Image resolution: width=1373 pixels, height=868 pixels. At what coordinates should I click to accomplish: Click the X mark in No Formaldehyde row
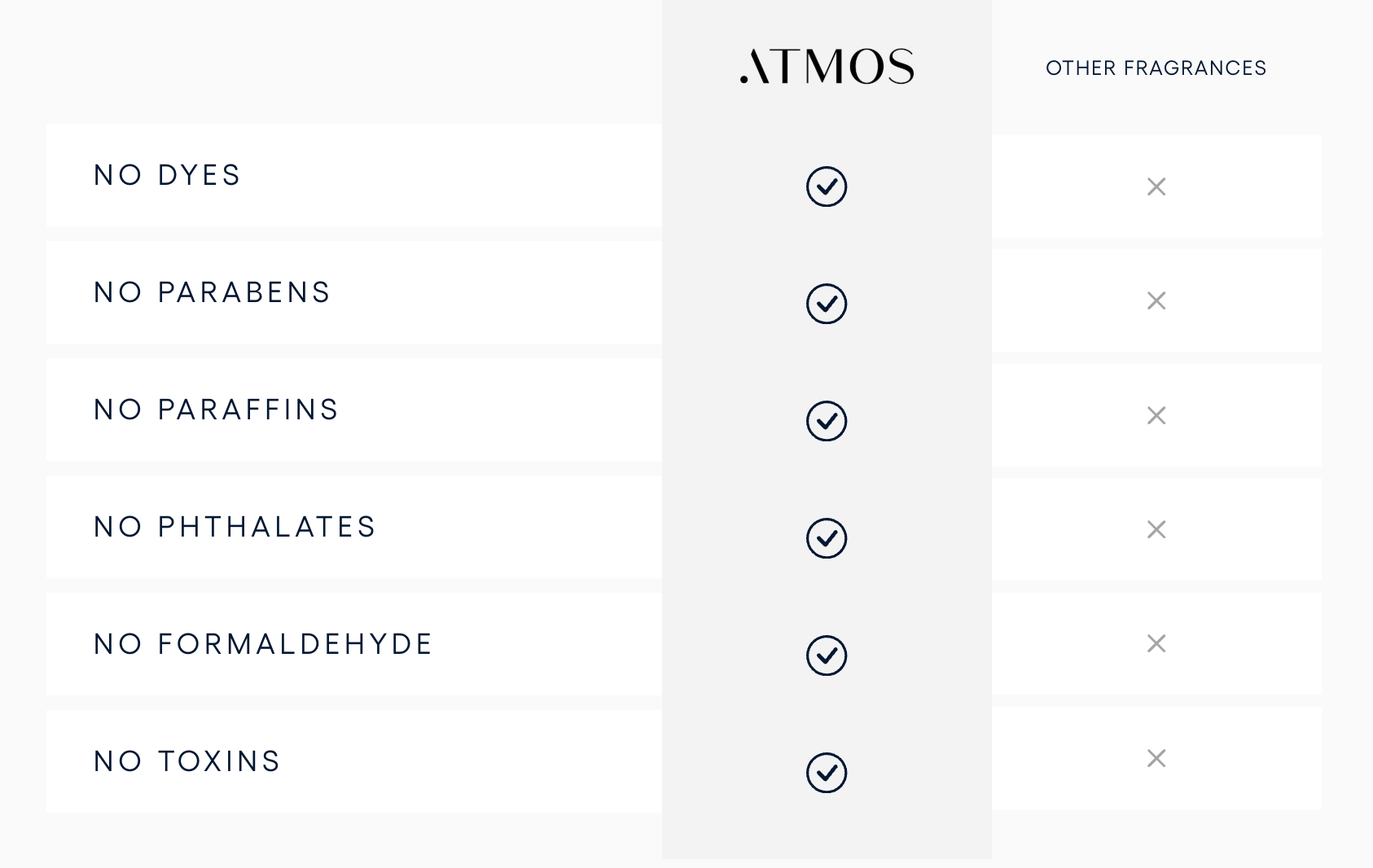point(1156,643)
